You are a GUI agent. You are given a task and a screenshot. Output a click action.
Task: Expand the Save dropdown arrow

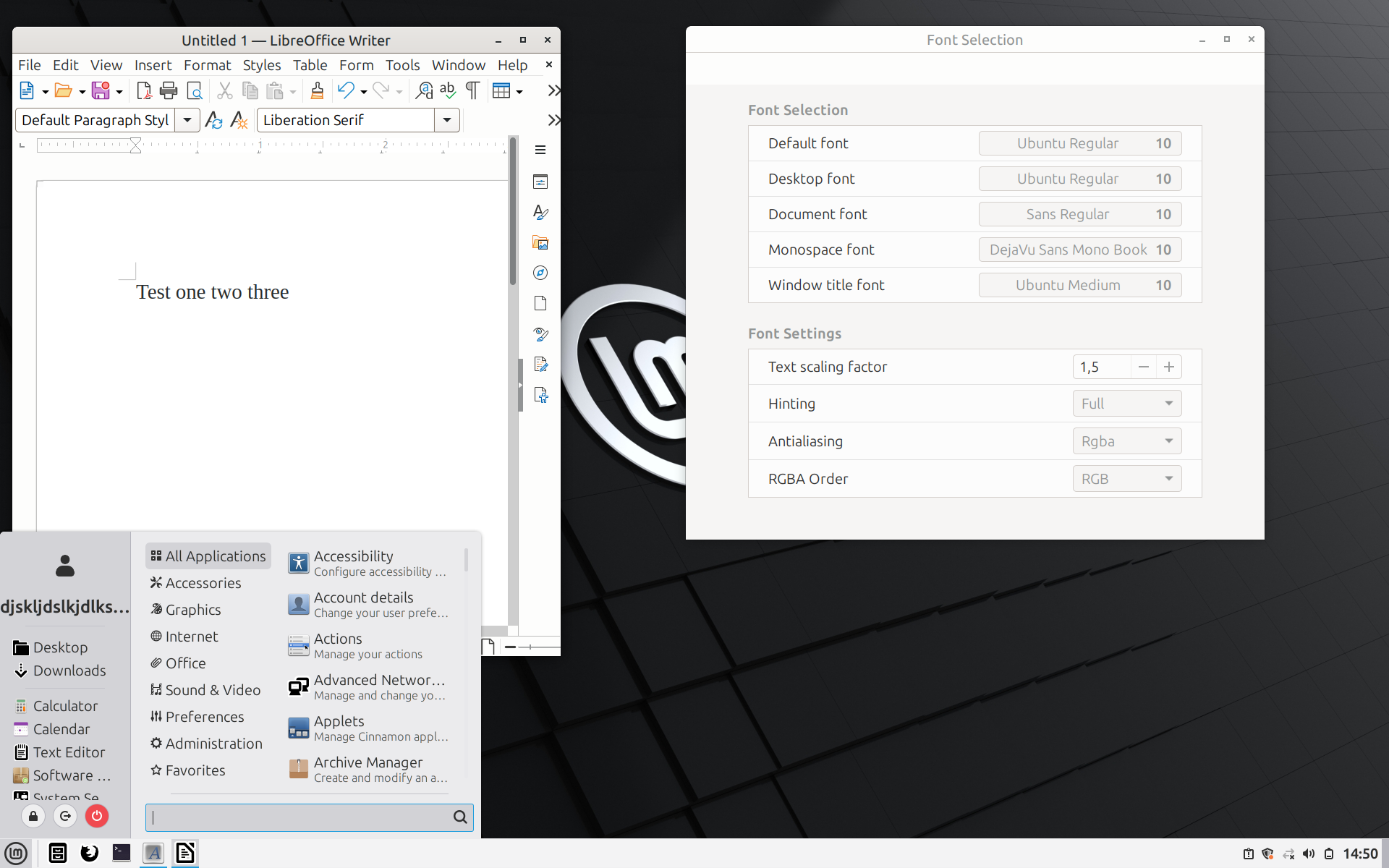pos(119,92)
